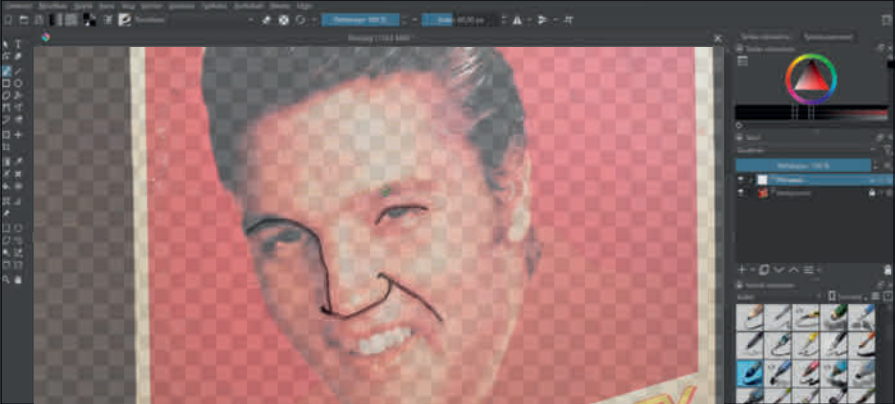Screen dimensions: 895x404
Task: Close the open document with the tab X button
Action: (717, 38)
